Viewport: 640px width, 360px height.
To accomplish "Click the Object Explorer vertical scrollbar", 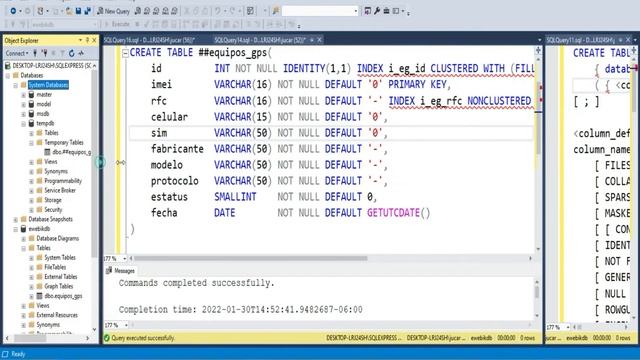I will [x=95, y=163].
